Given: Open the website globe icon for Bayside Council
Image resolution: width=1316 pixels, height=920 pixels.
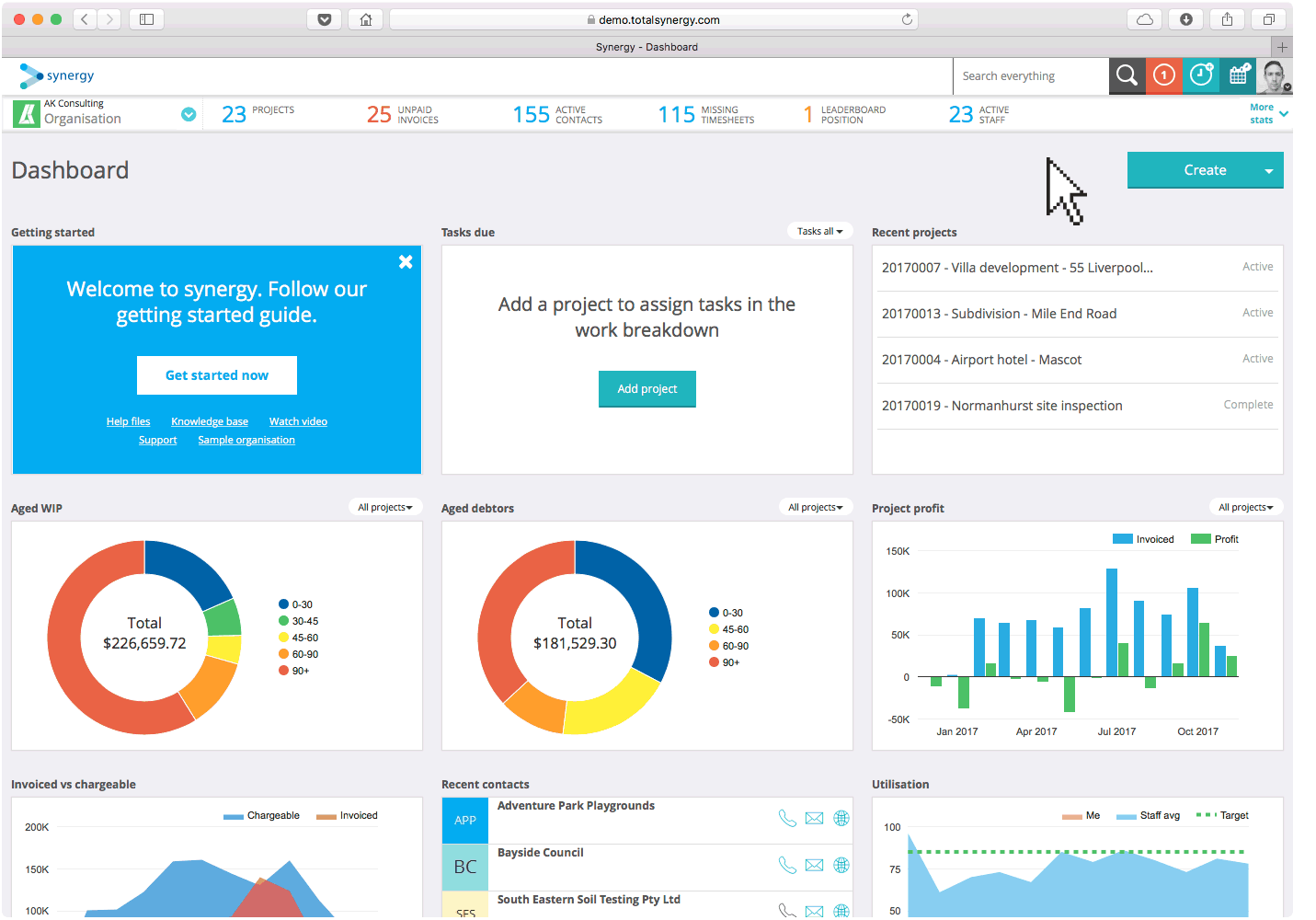Looking at the screenshot, I should 841,865.
